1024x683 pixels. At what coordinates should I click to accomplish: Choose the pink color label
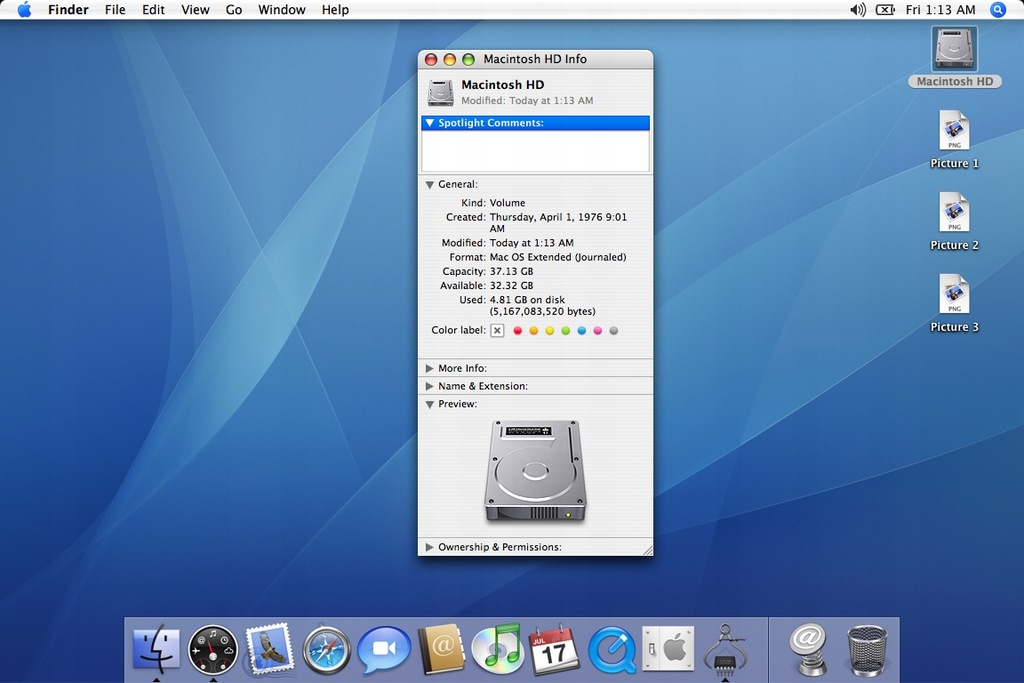click(598, 330)
